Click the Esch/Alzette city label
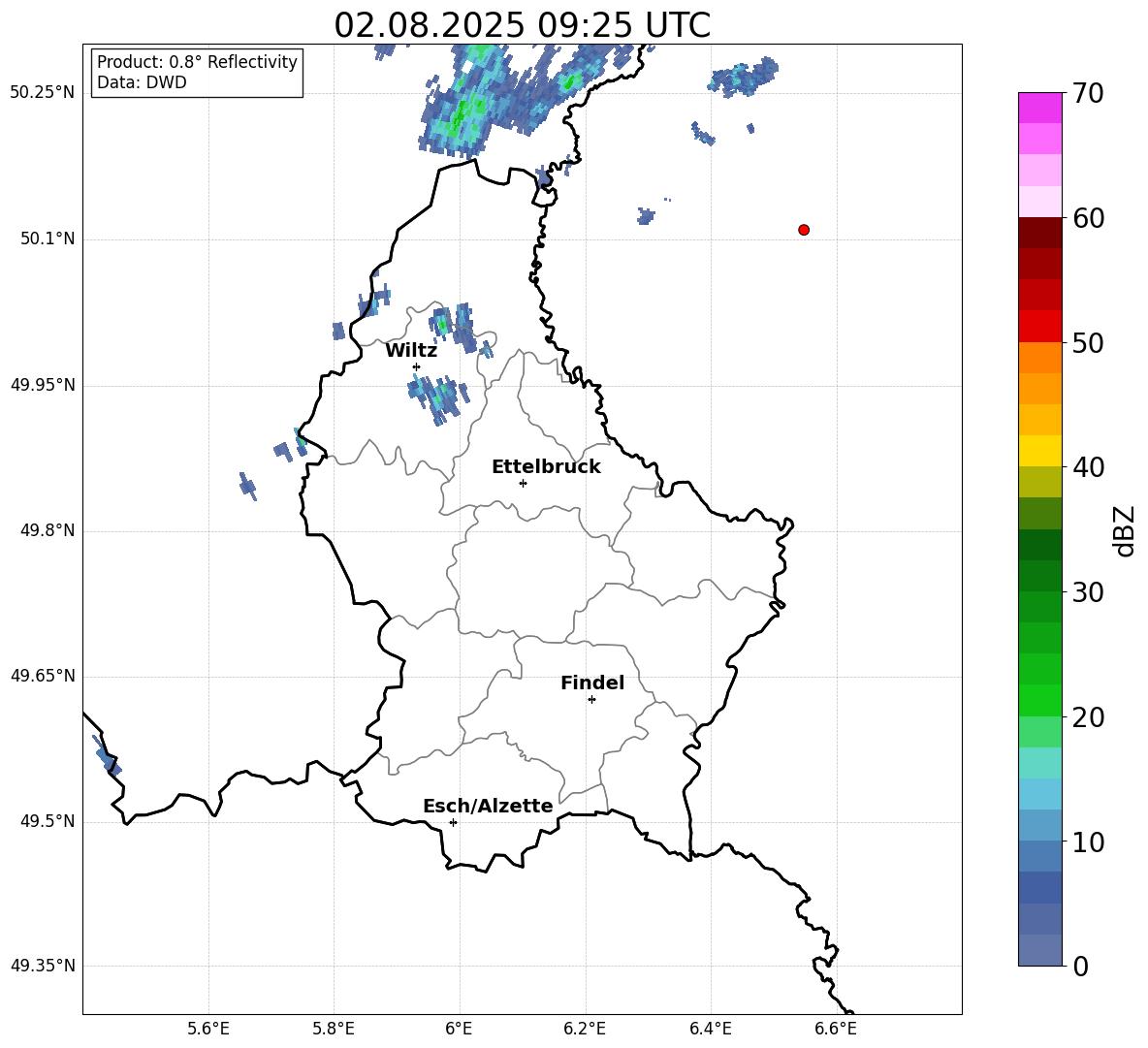This screenshot has width=1148, height=1048. click(488, 806)
